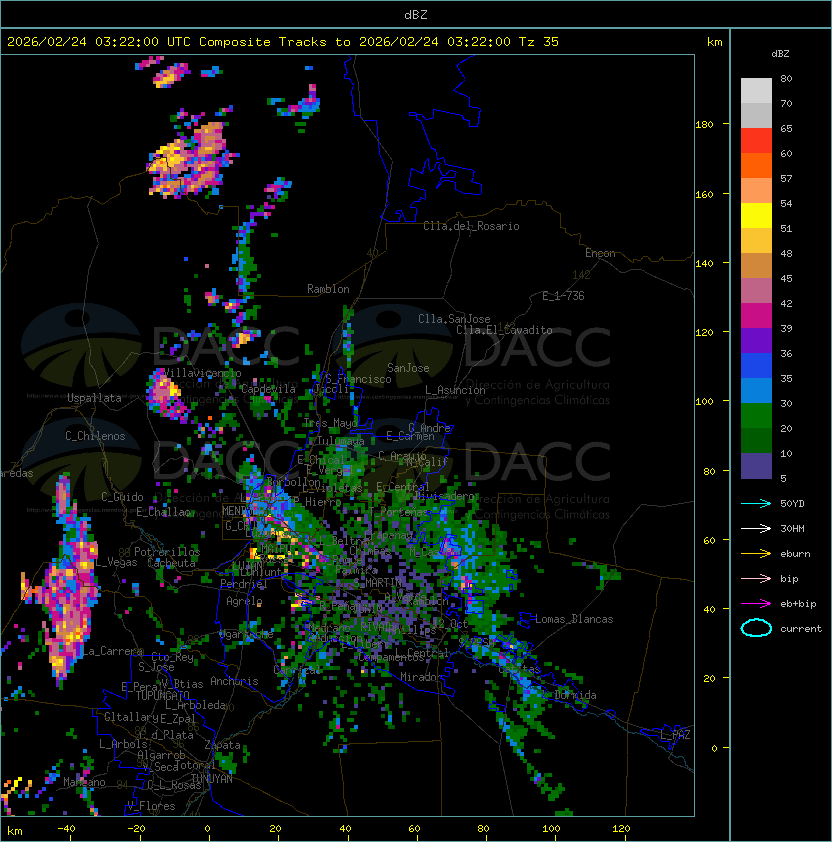Select the C_Guido map label
This screenshot has height=842, width=832.
coord(122,497)
